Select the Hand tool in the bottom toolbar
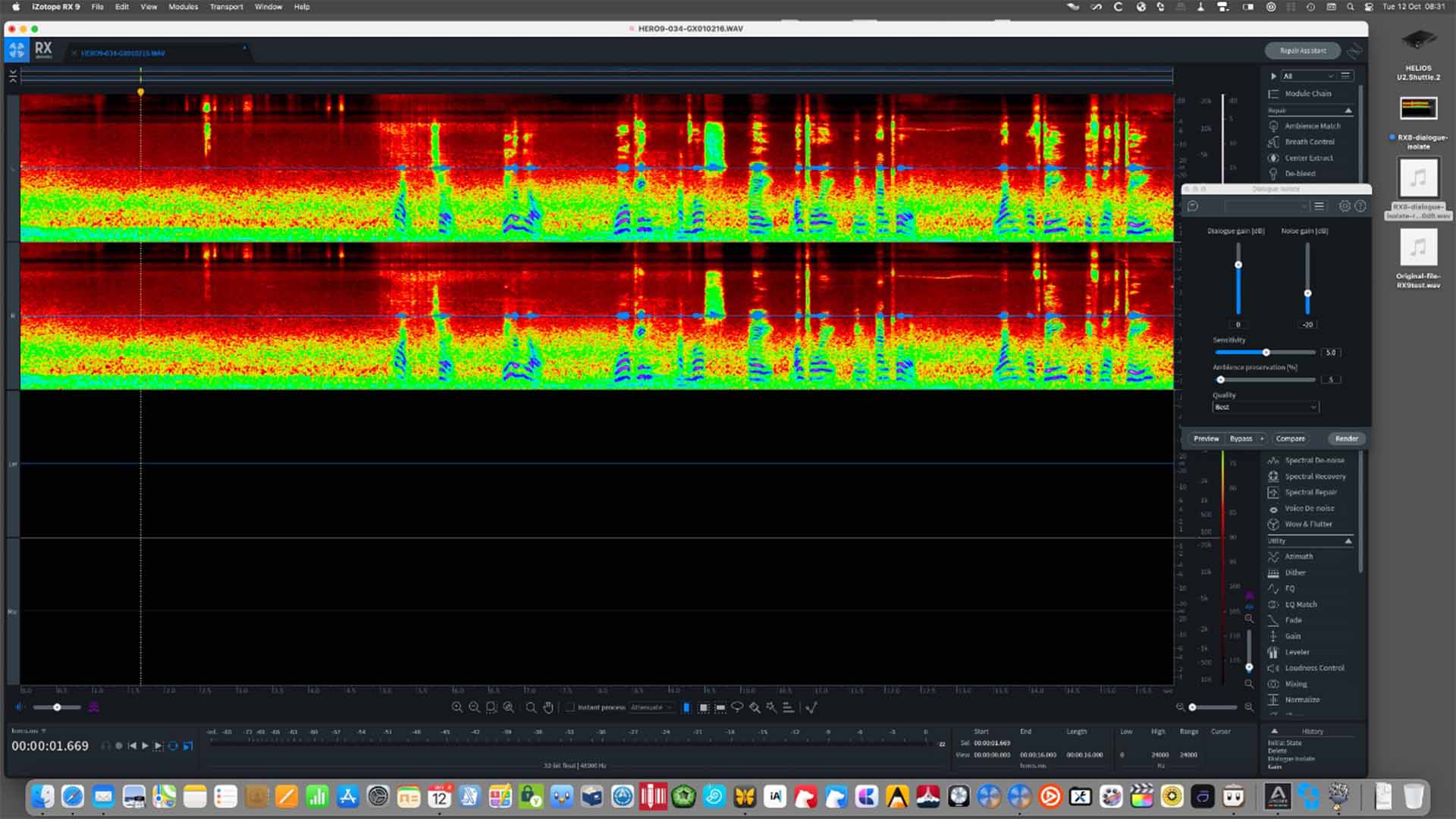The width and height of the screenshot is (1456, 819). tap(549, 708)
